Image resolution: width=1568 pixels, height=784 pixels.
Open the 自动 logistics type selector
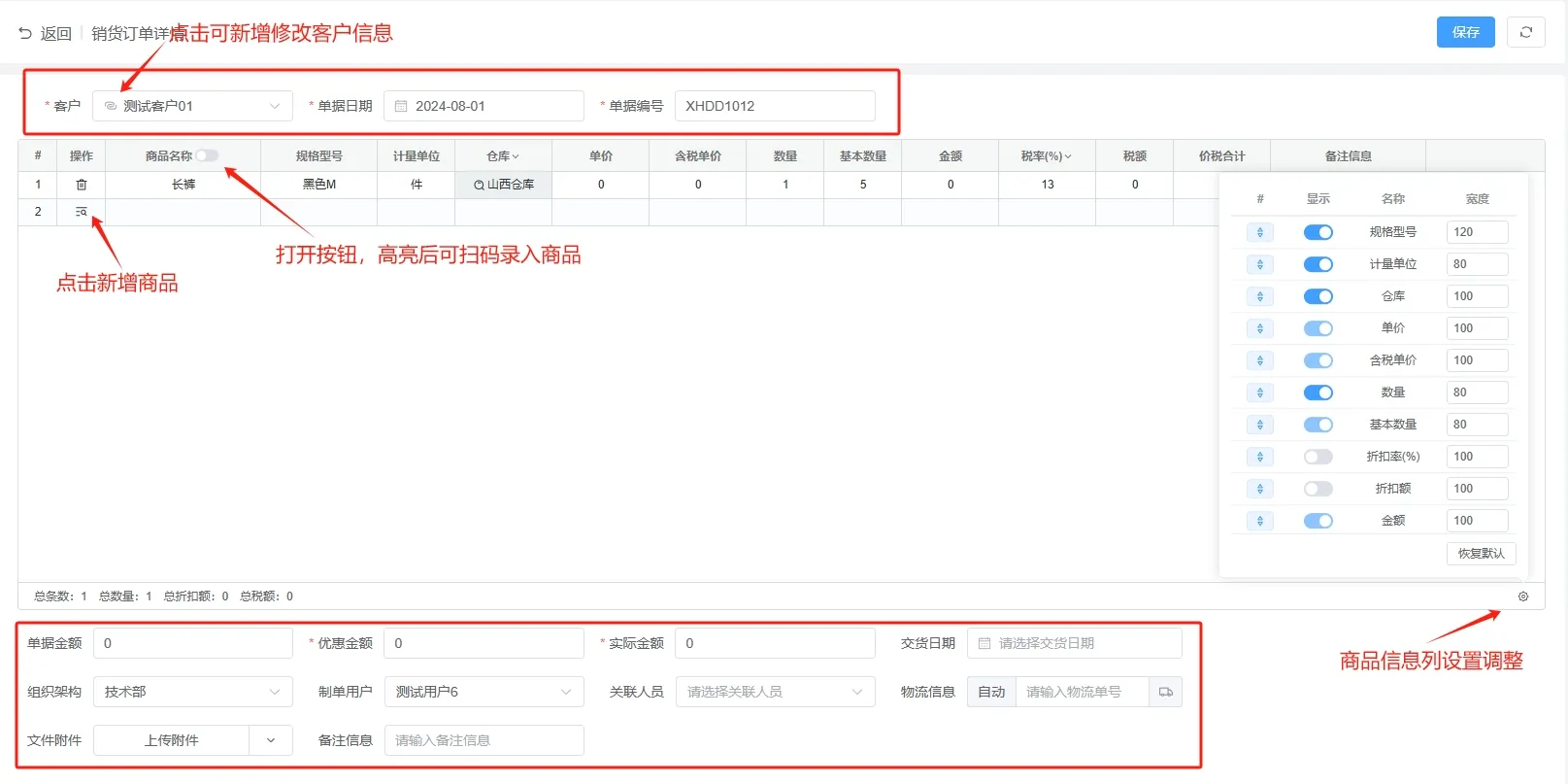pos(991,692)
